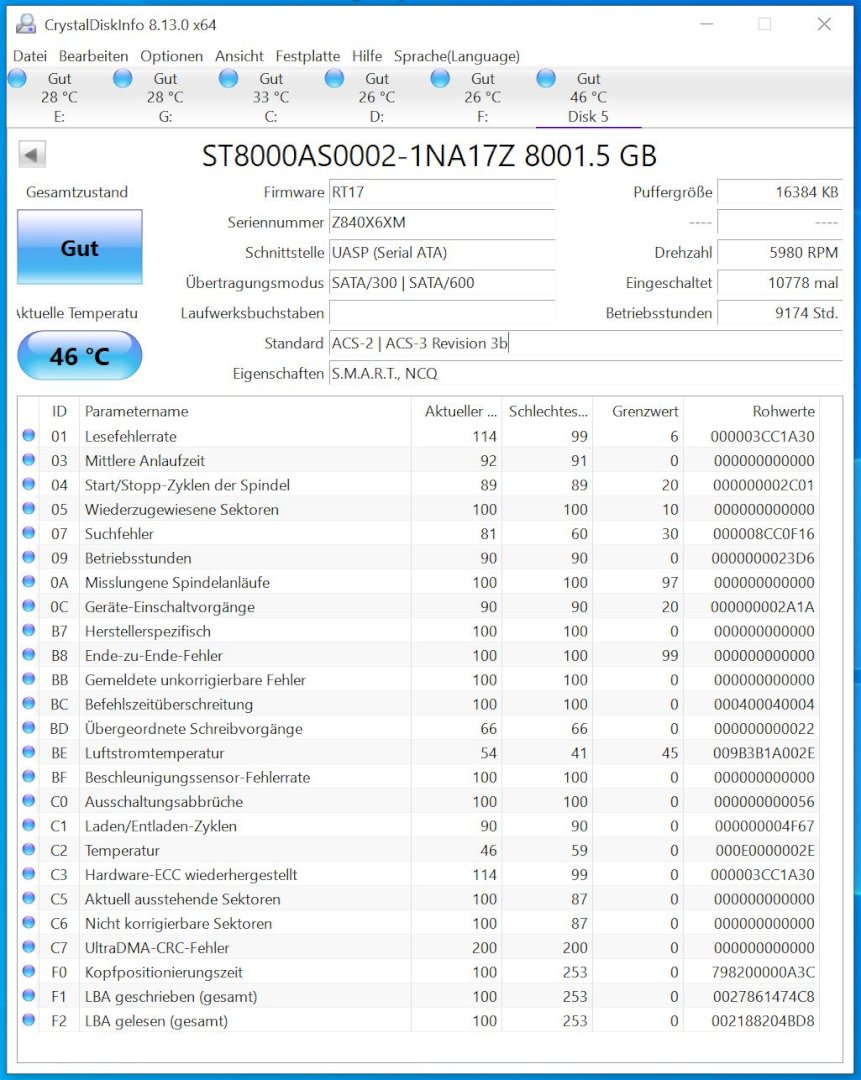This screenshot has width=861, height=1080.
Task: Click the Firmware field showing RT17
Action: point(441,192)
